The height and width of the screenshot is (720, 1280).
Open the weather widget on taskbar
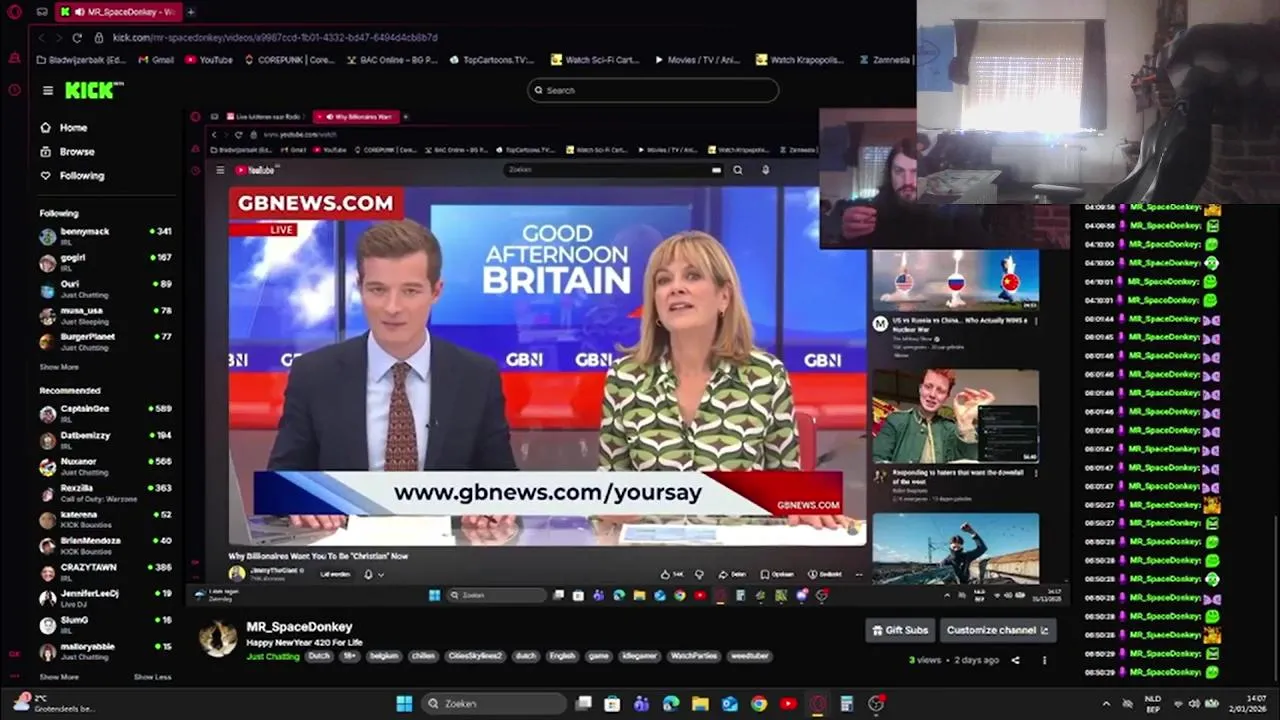click(x=55, y=703)
